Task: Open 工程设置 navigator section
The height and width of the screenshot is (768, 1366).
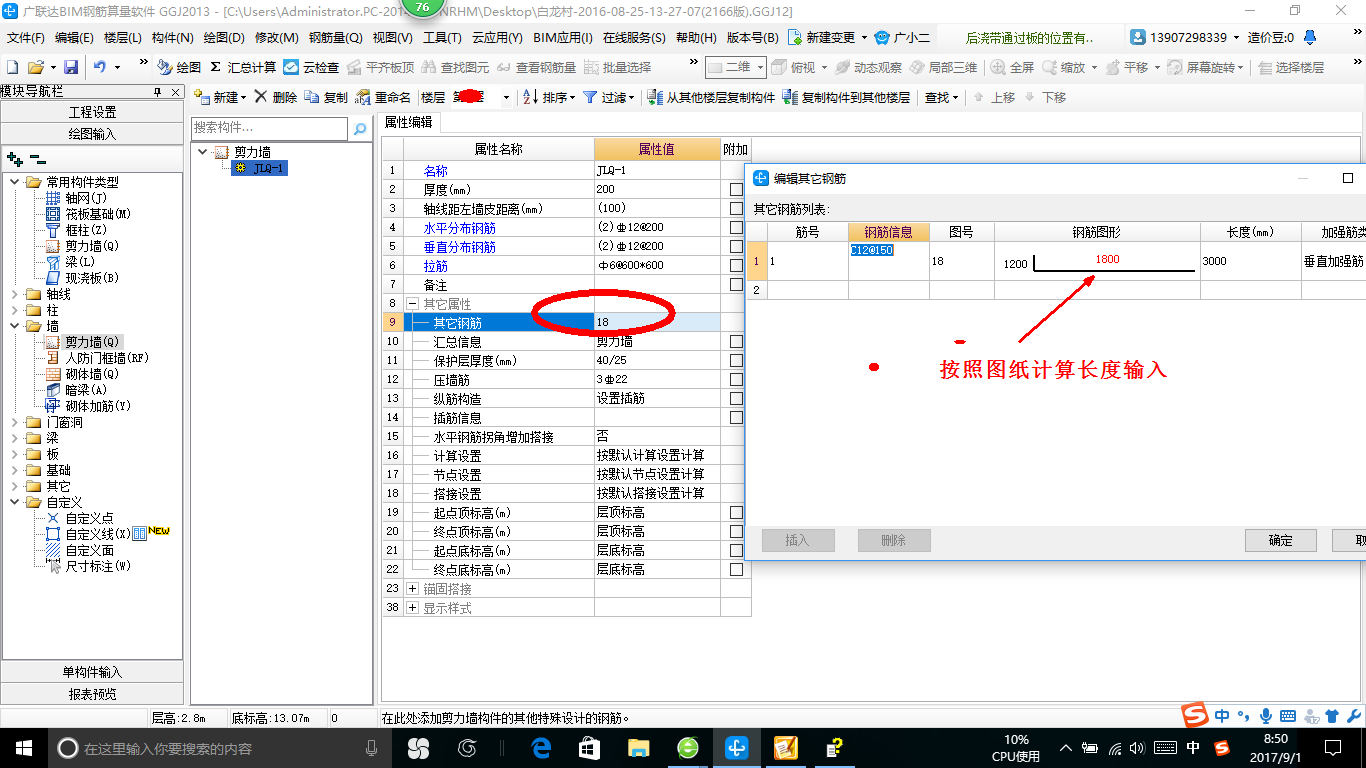Action: tap(92, 112)
